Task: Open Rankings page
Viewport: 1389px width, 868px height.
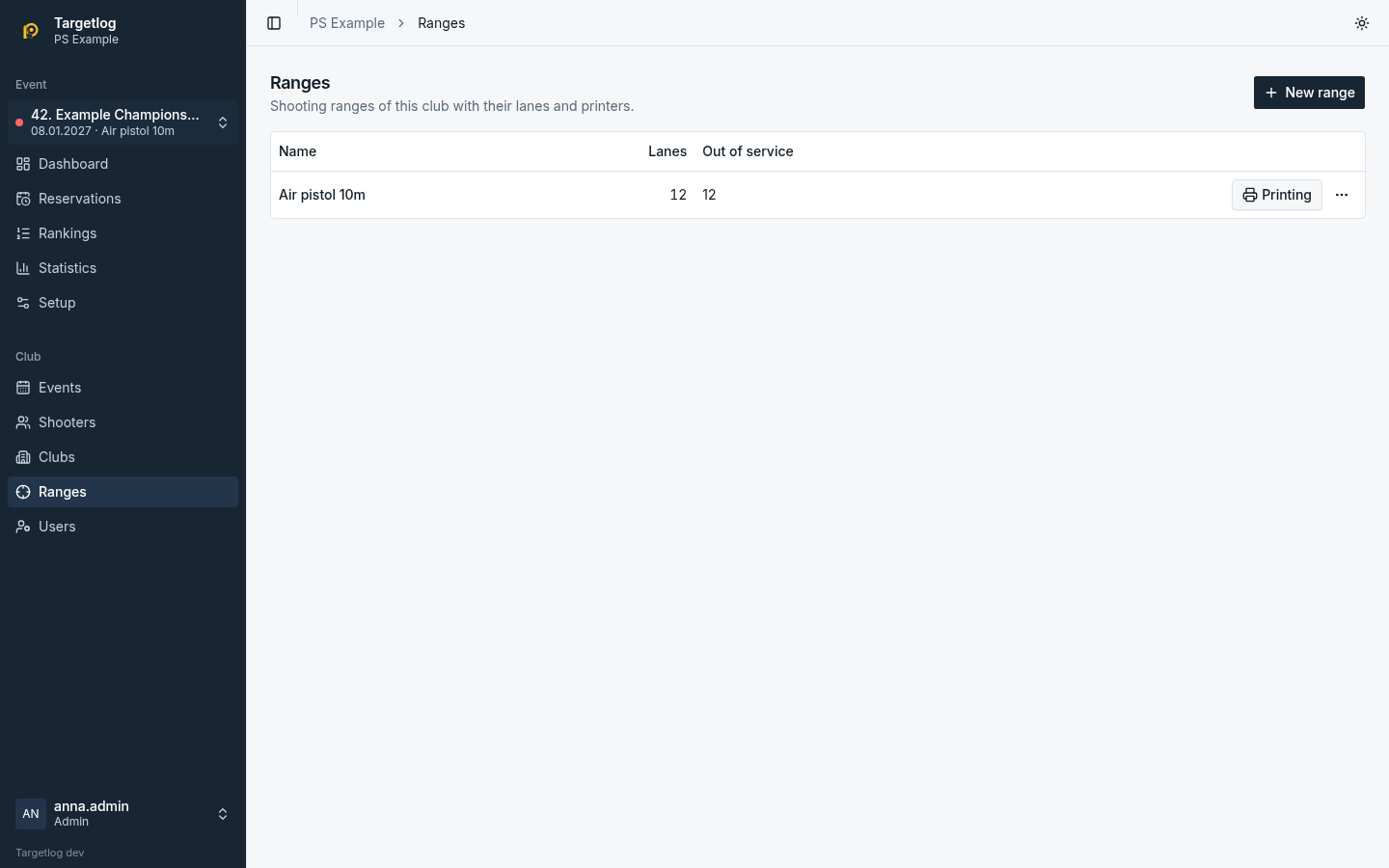Action: click(x=123, y=233)
